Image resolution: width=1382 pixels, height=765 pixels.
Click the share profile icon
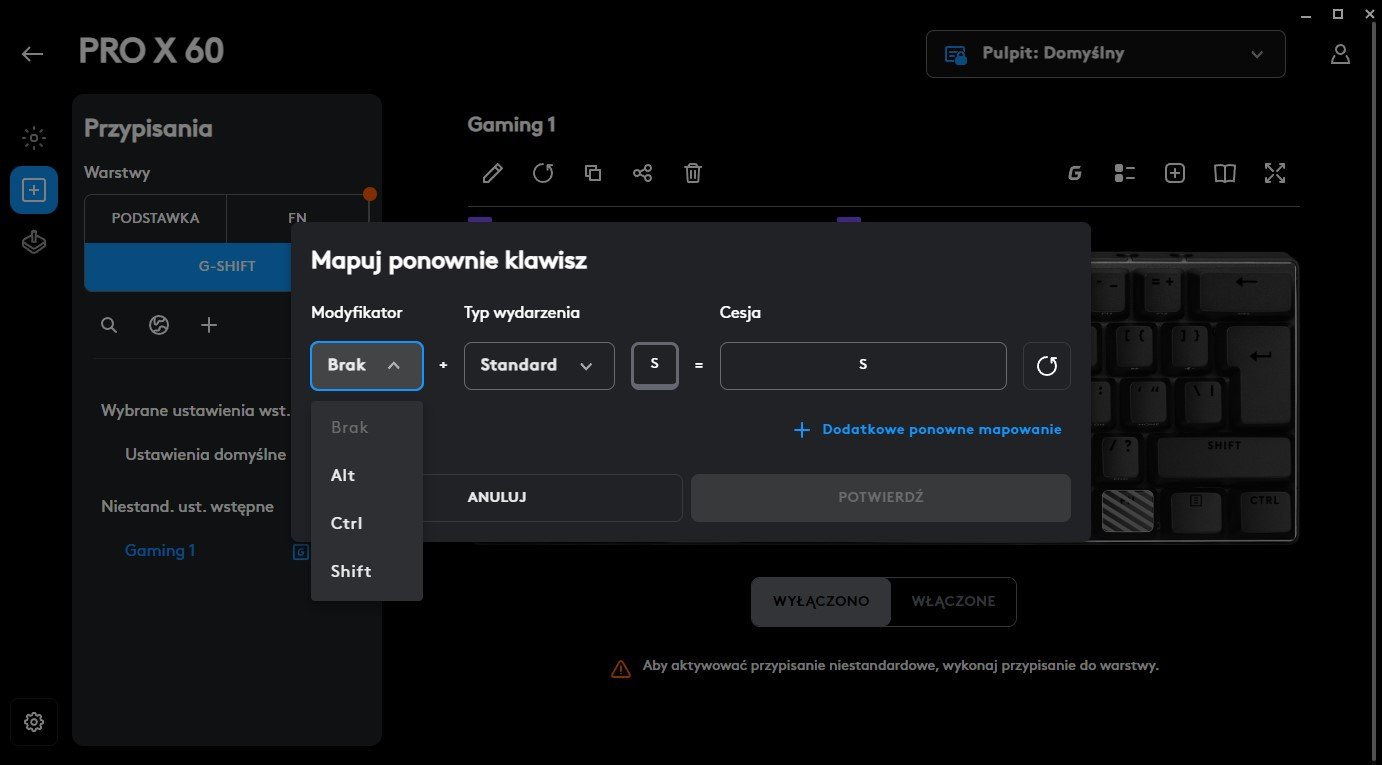(x=642, y=173)
